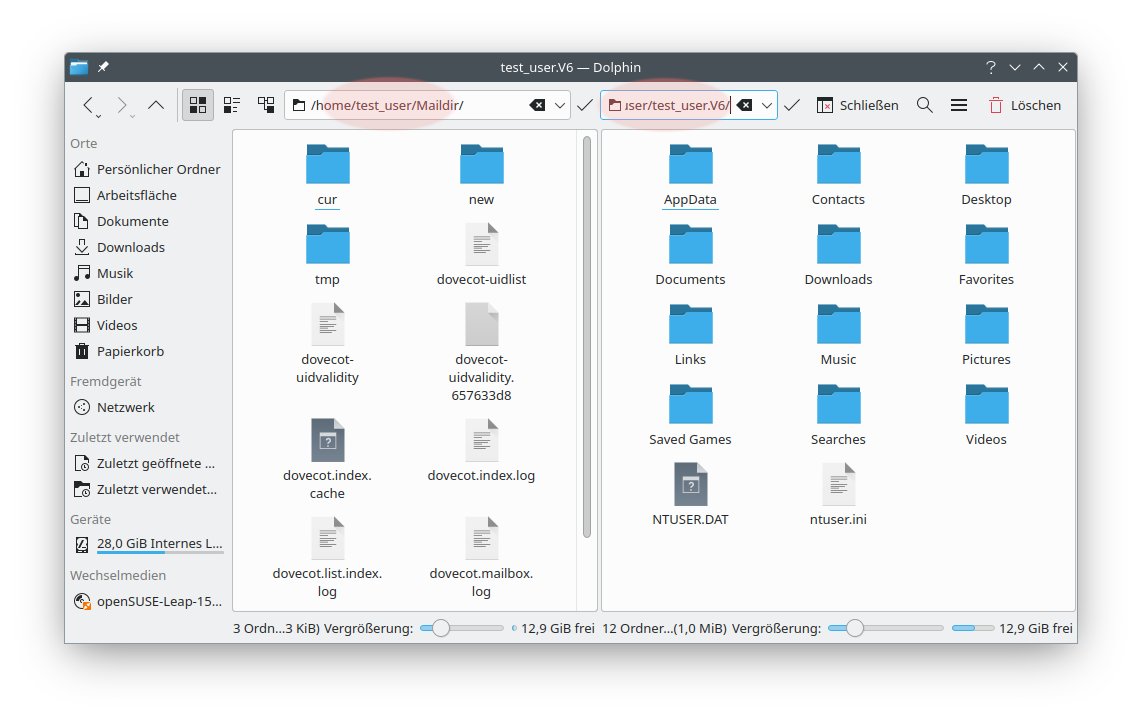
Task: Open Netzwerk in the places panel
Action: point(125,407)
